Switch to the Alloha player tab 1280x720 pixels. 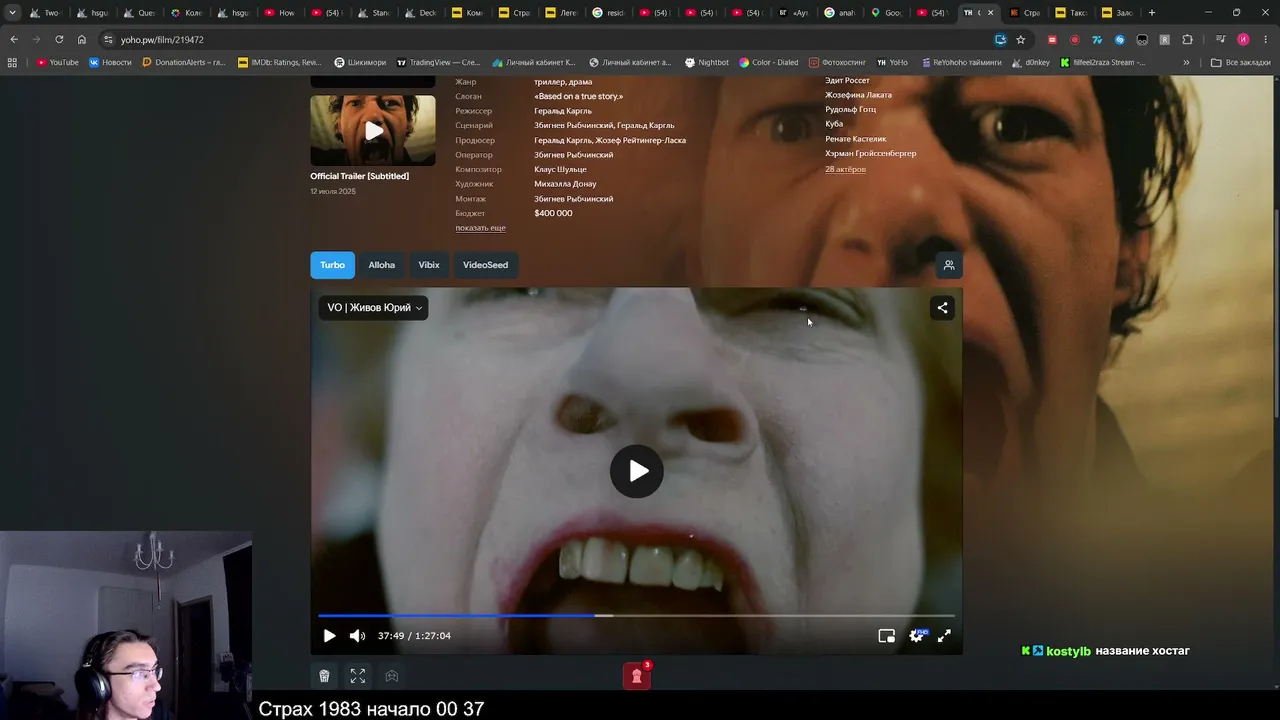[x=381, y=265]
